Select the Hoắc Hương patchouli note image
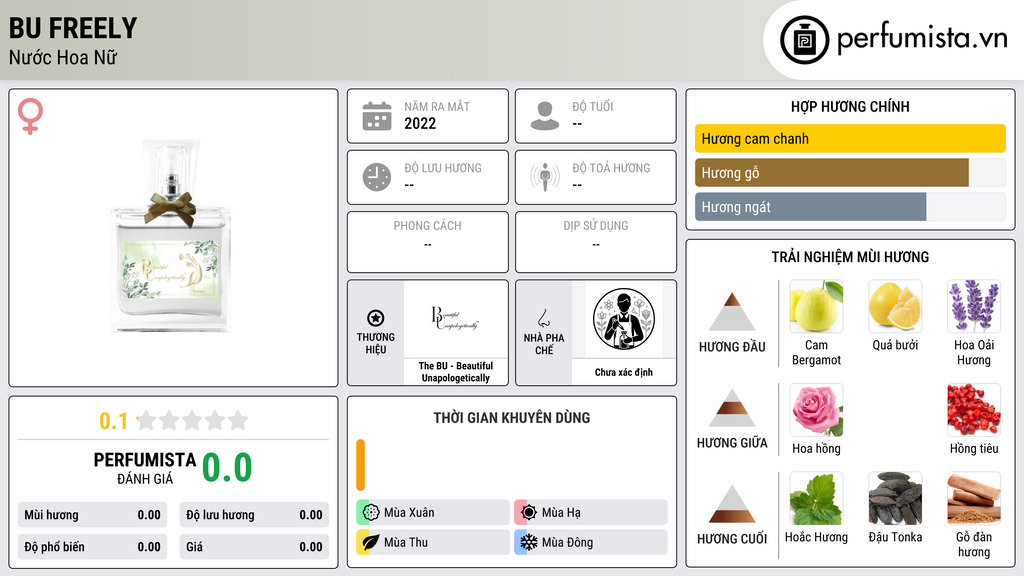 click(816, 498)
